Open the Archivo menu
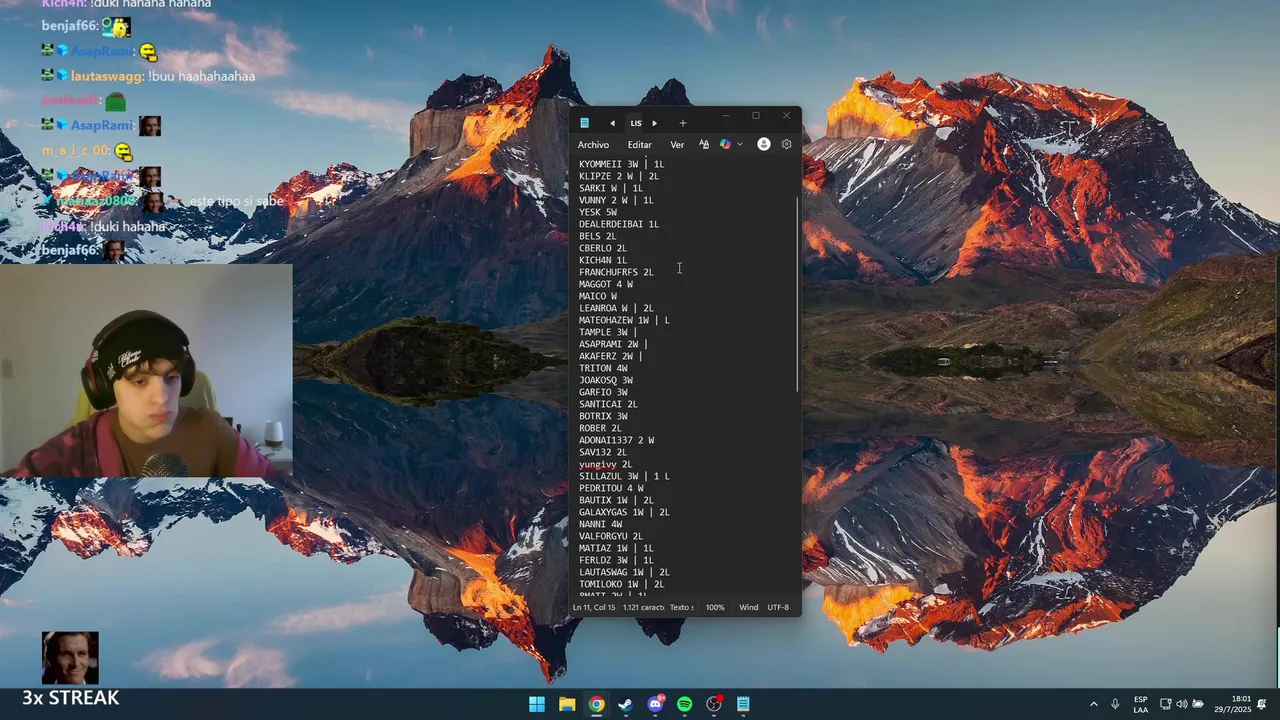The width and height of the screenshot is (1280, 720). (x=593, y=145)
